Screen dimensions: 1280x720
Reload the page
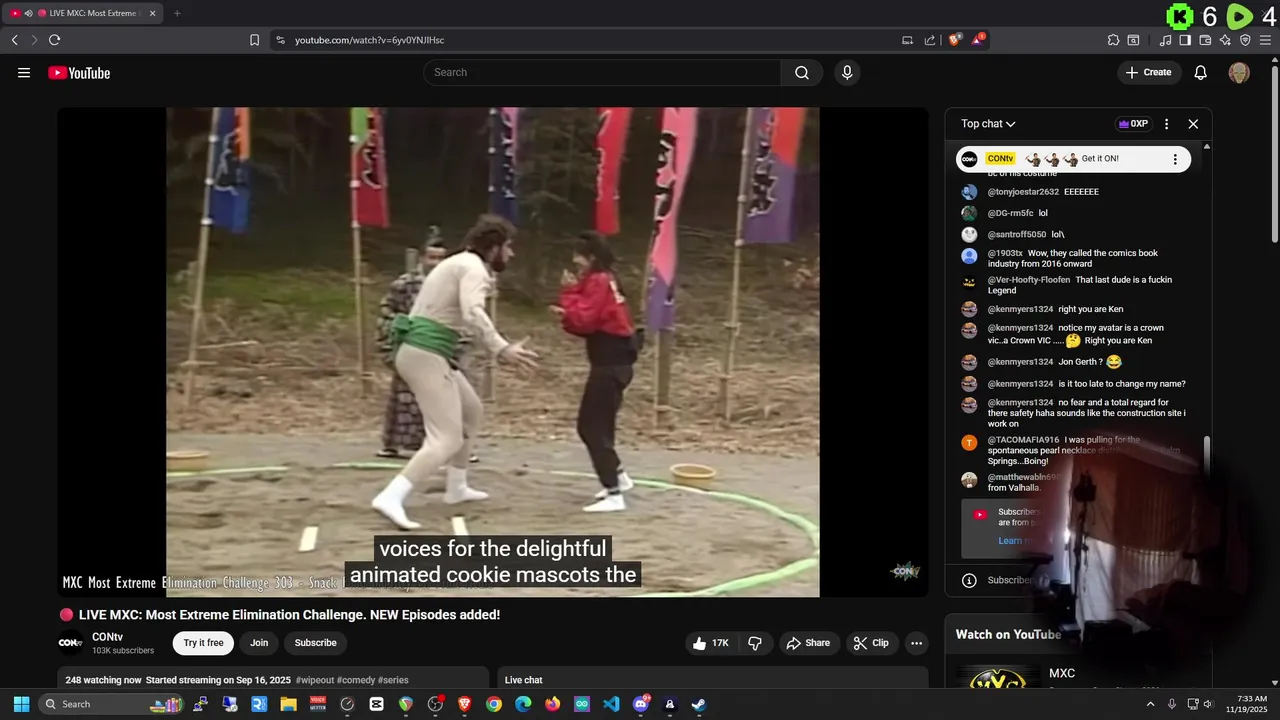point(54,40)
